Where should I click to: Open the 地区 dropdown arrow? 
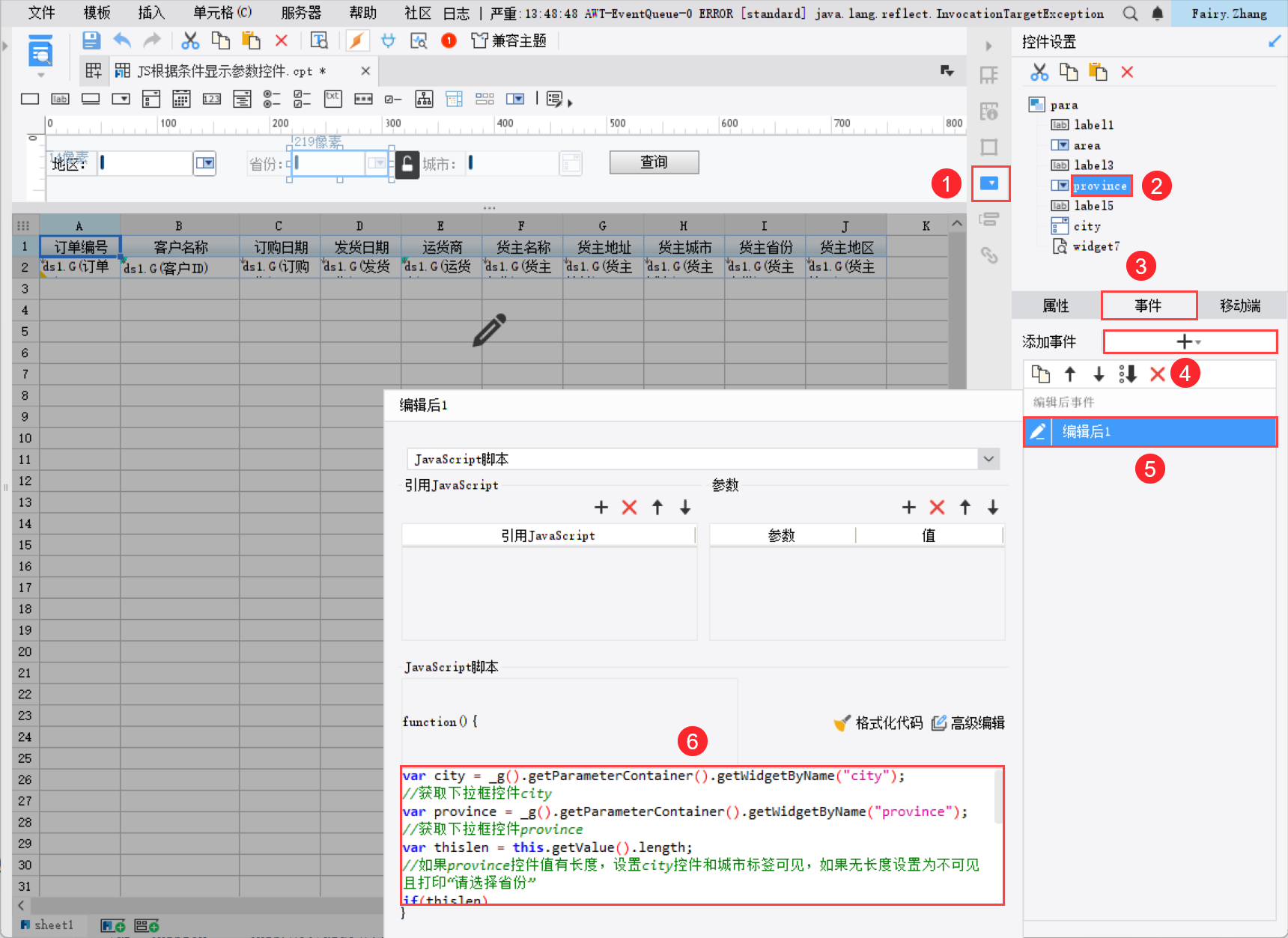tap(204, 162)
